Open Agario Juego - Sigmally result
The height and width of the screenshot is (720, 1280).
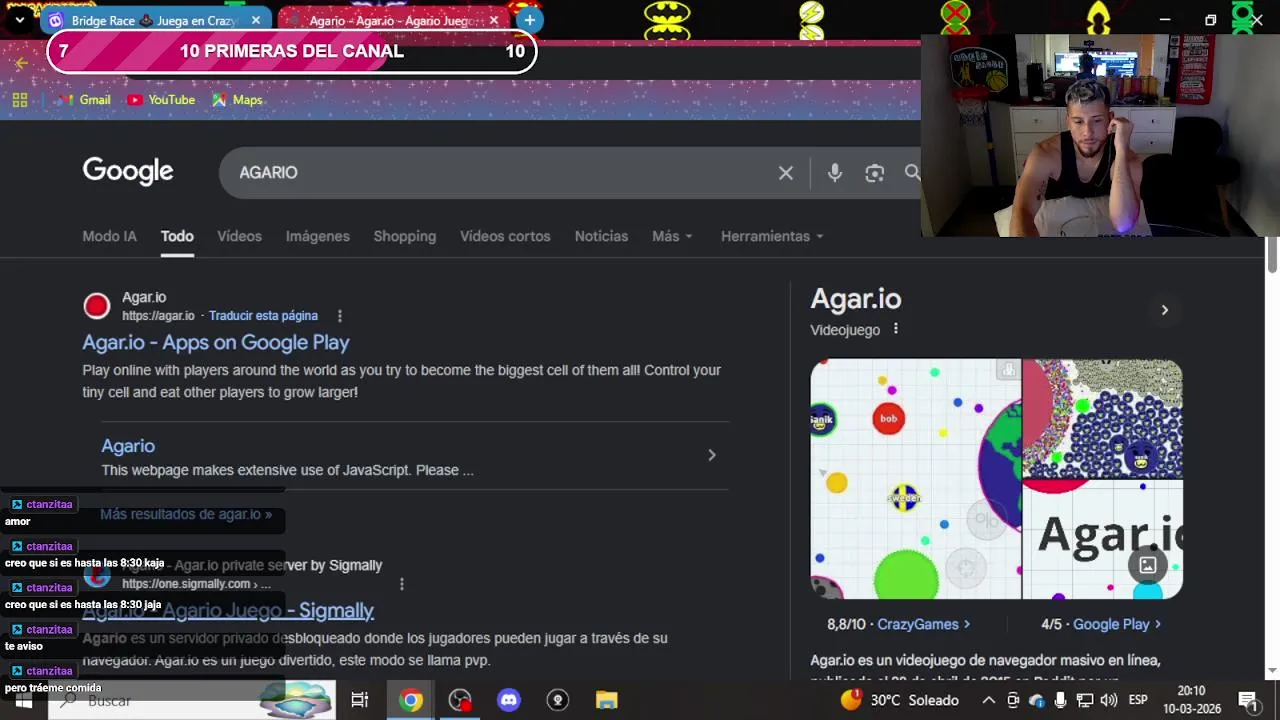tap(228, 610)
